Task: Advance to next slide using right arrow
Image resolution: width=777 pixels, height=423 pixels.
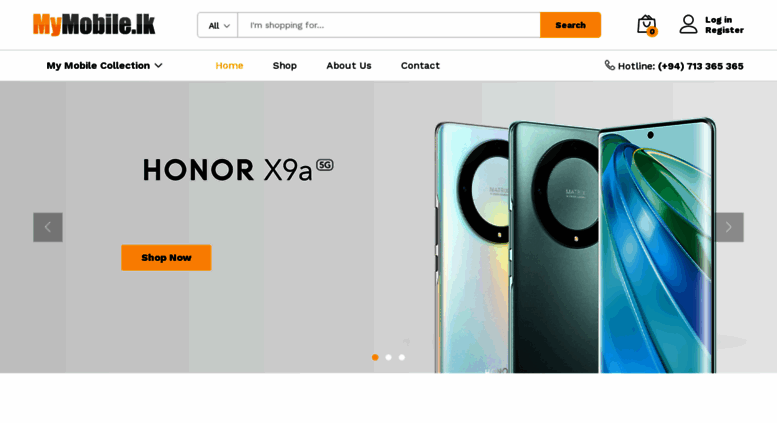Action: tap(729, 227)
